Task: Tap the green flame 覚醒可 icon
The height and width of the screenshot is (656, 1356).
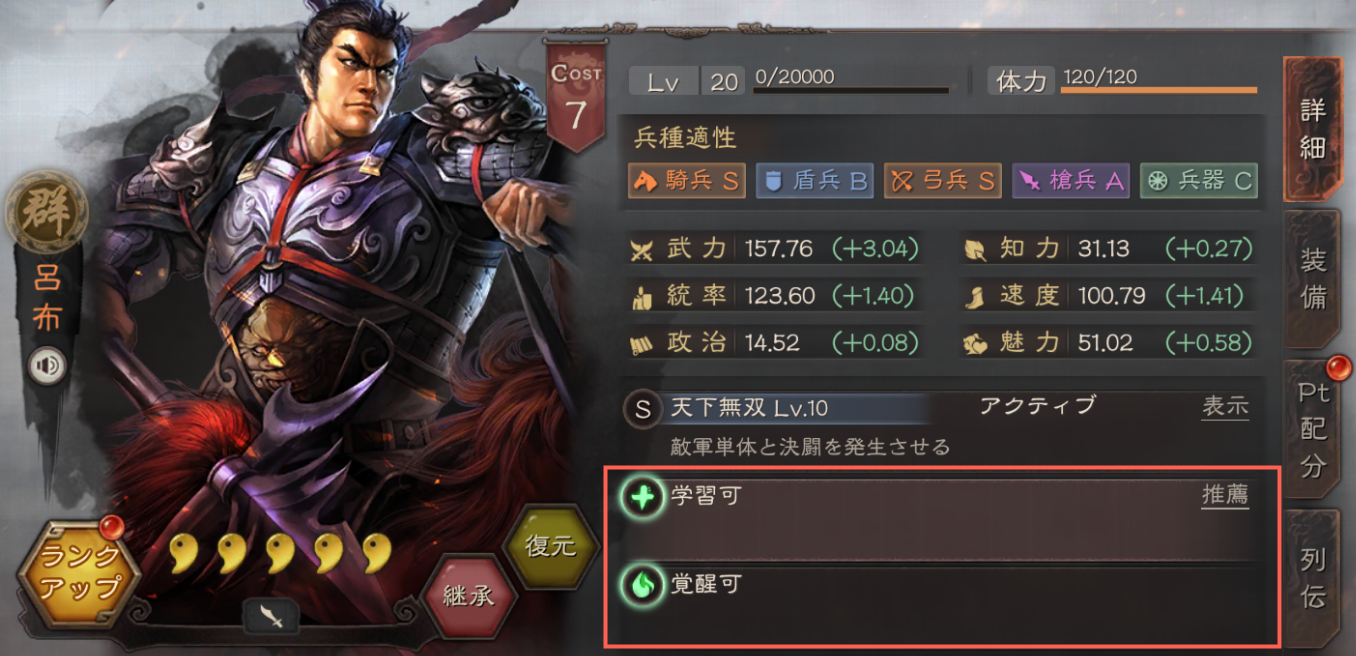Action: [642, 585]
